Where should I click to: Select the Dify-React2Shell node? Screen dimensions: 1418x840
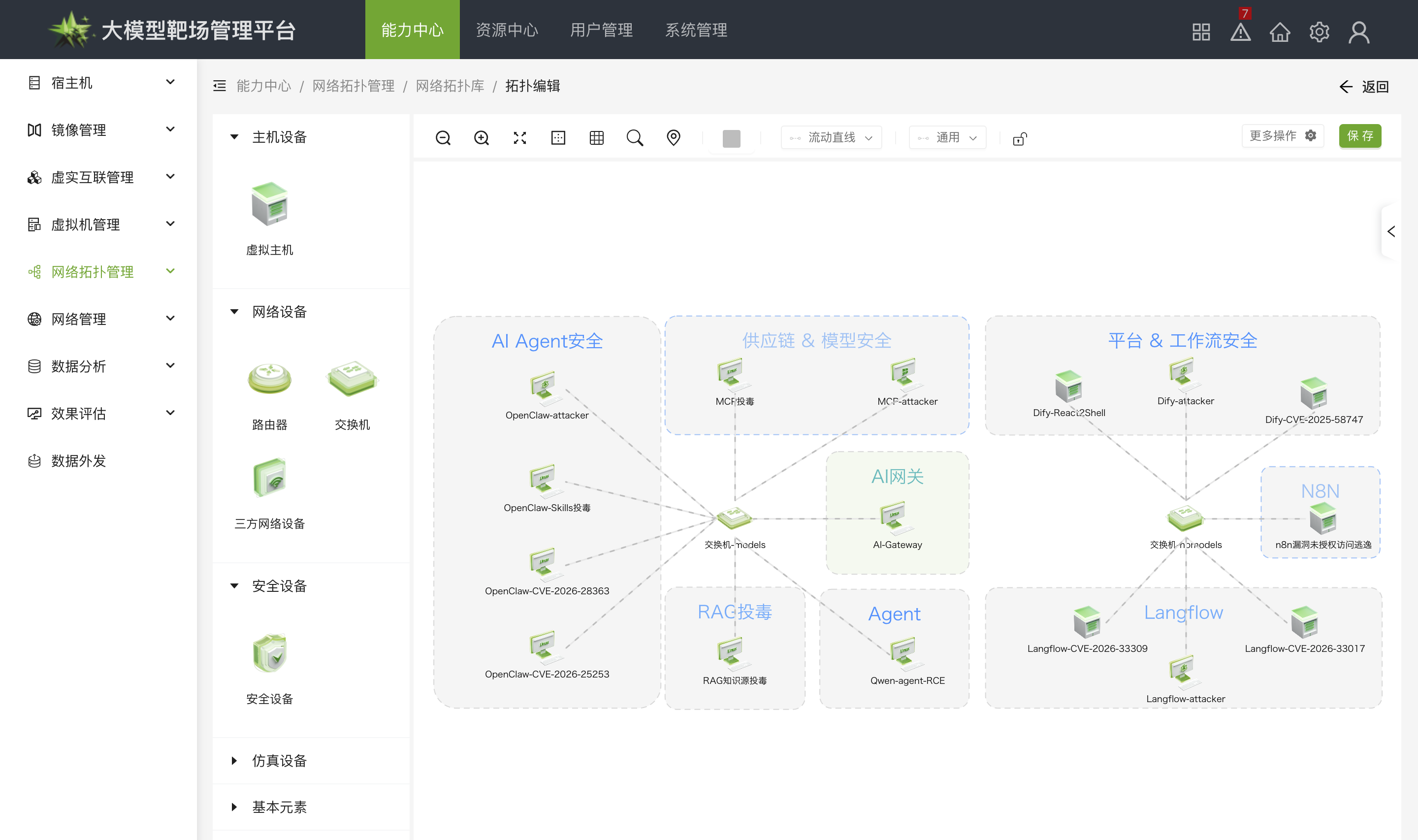(1068, 386)
